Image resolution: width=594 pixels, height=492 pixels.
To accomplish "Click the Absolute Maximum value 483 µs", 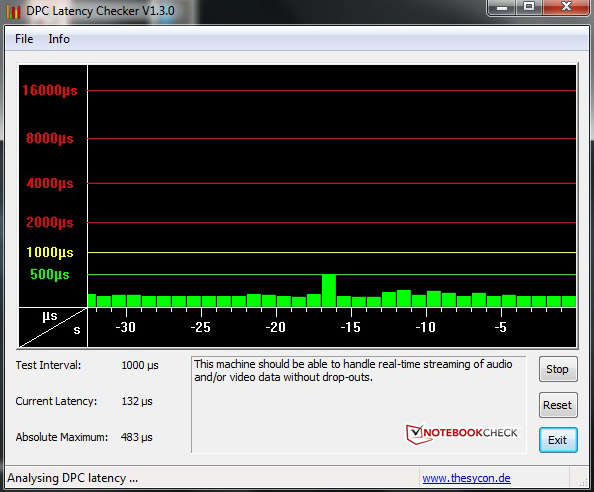I will pyautogui.click(x=137, y=437).
